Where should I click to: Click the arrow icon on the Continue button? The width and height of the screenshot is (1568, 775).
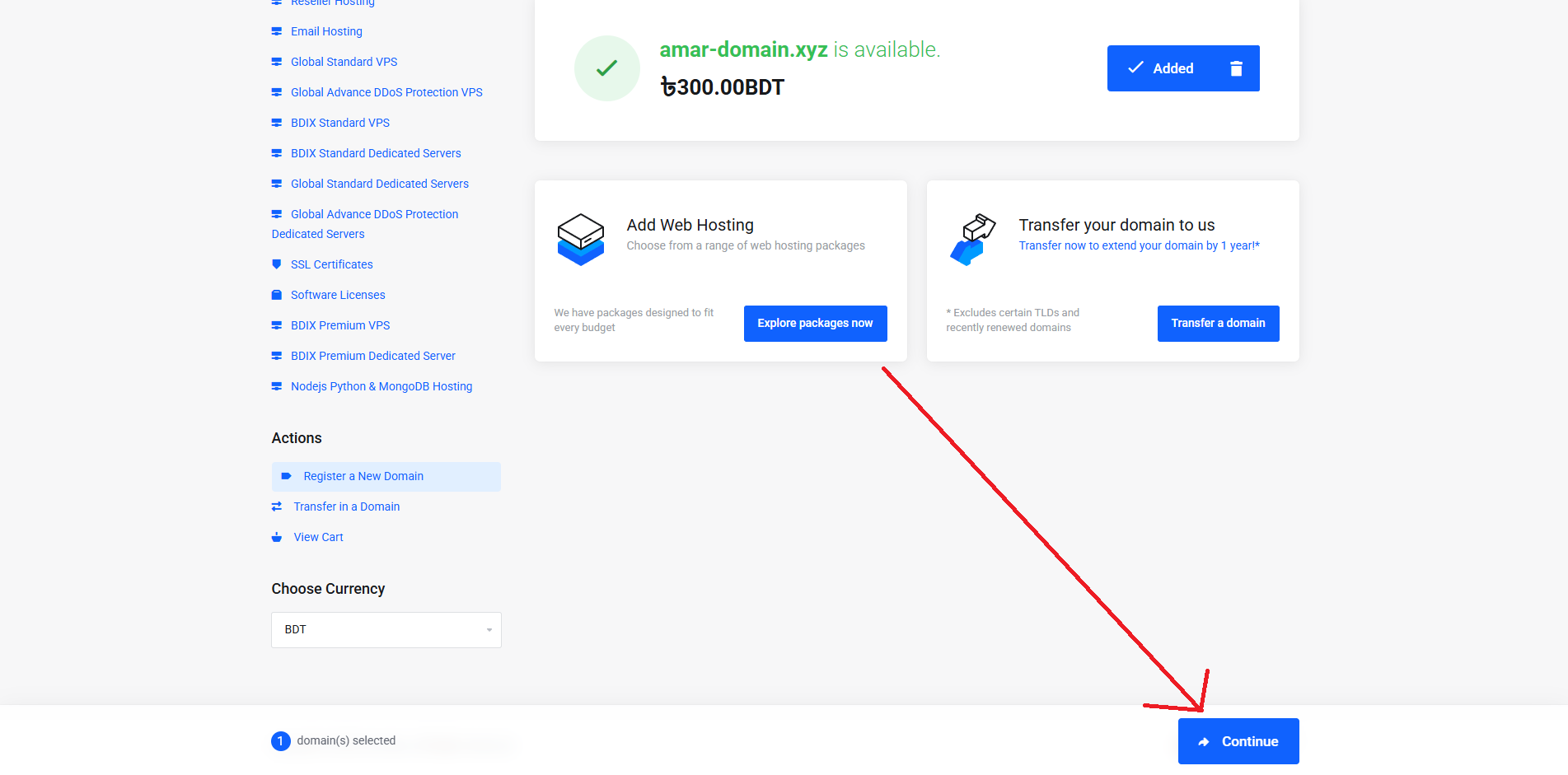pyautogui.click(x=1204, y=742)
